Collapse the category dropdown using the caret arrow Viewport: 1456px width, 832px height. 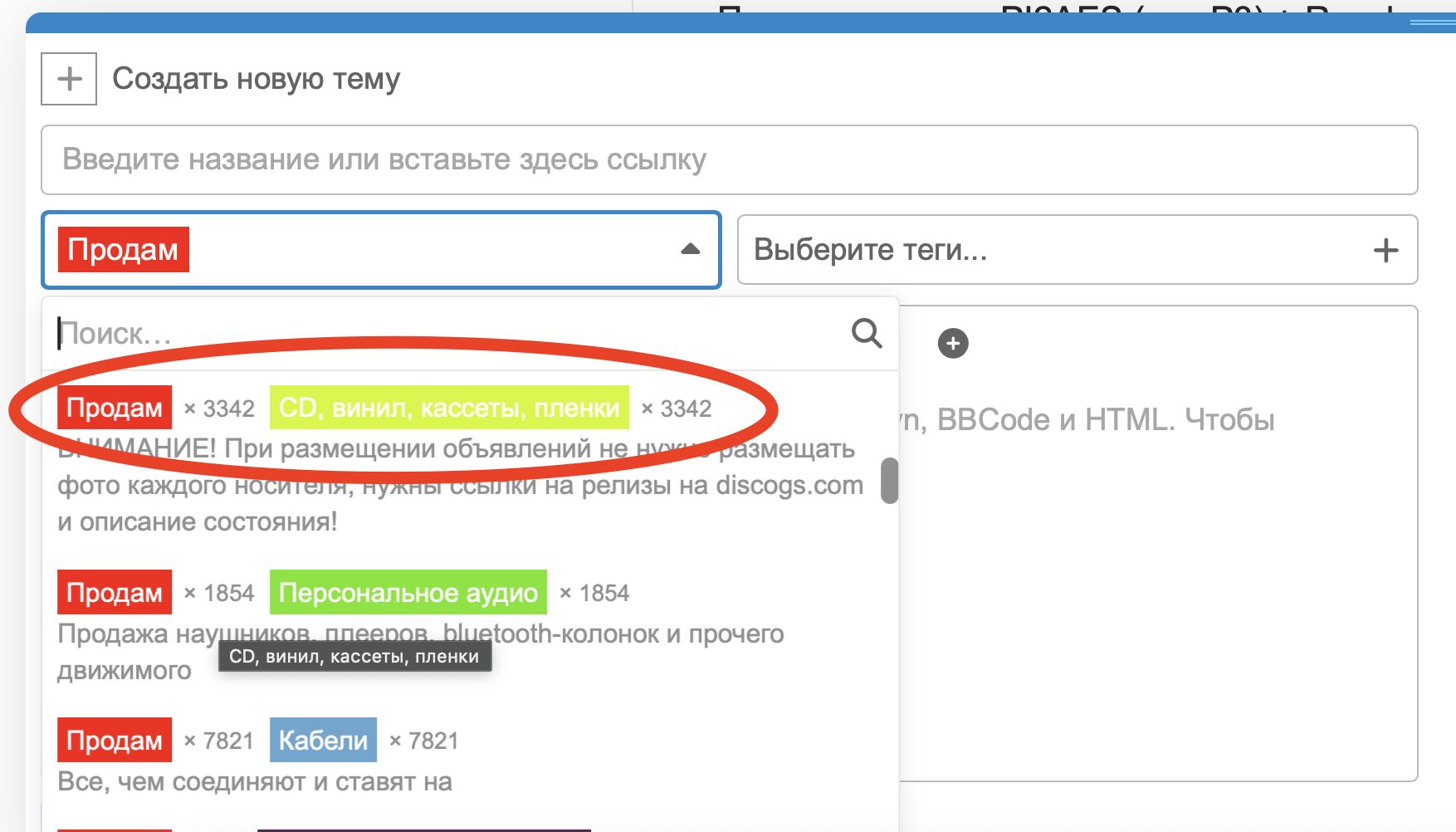pyautogui.click(x=690, y=249)
